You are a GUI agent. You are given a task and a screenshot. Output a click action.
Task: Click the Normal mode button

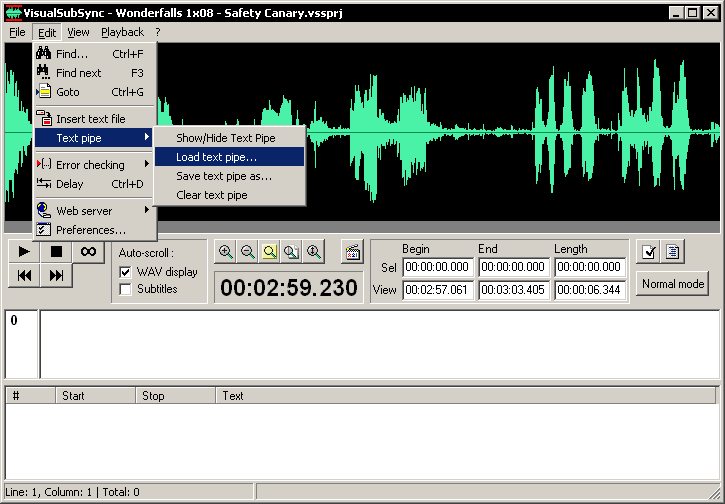(673, 283)
